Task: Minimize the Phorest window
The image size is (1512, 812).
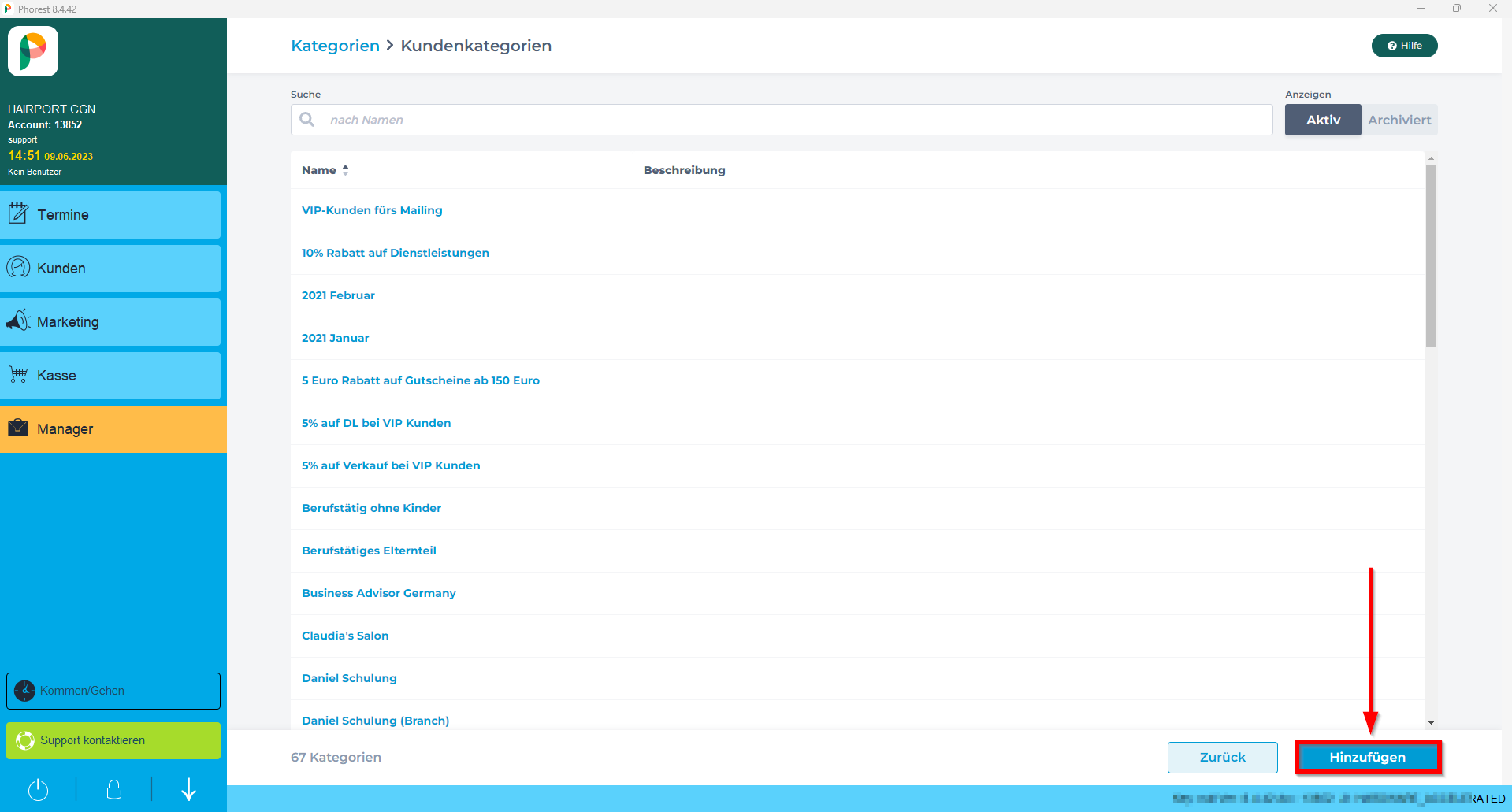Action: click(1421, 9)
